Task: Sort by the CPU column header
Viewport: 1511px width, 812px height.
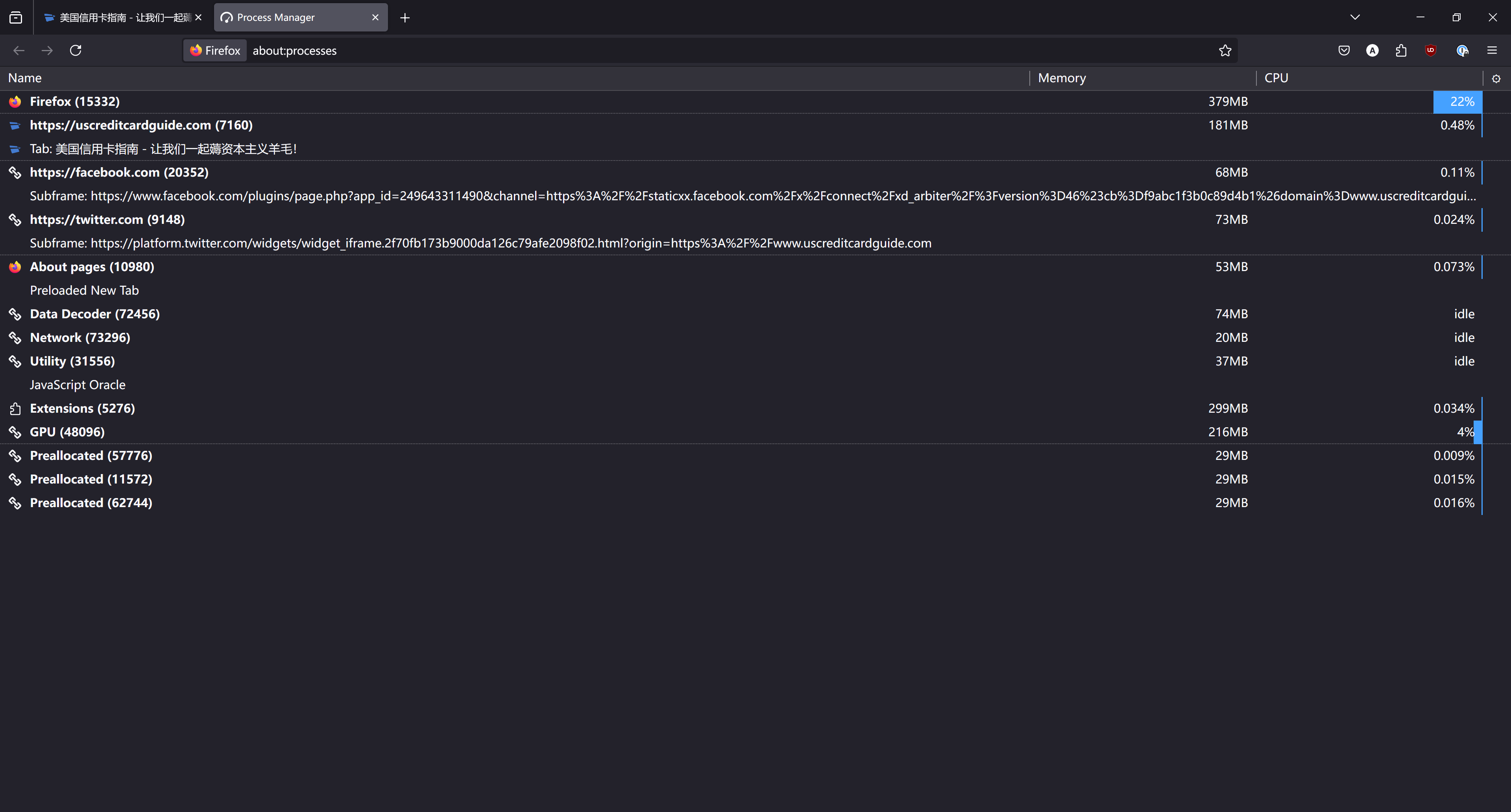Action: pos(1276,78)
